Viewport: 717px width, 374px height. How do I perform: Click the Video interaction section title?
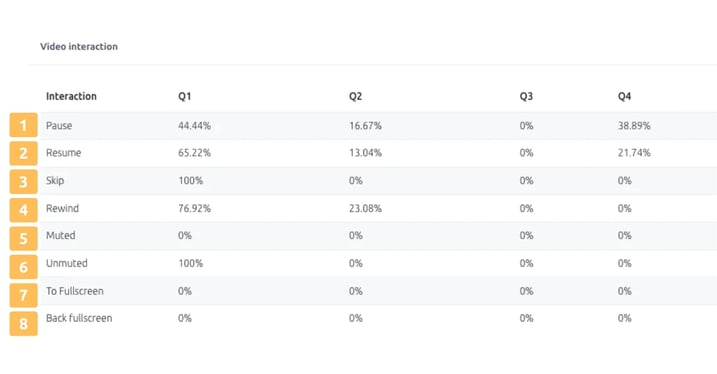(x=79, y=46)
